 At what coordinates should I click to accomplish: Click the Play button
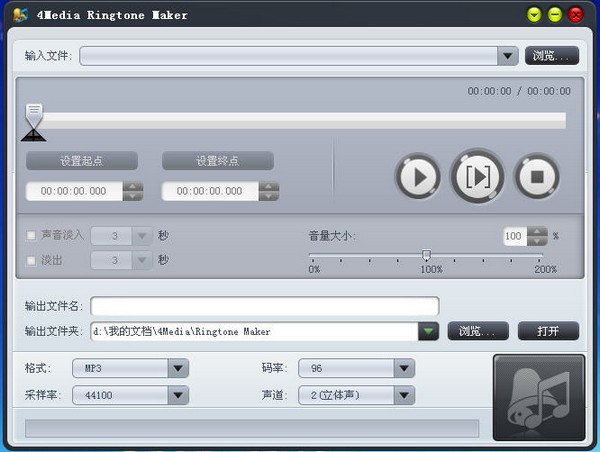(x=417, y=177)
